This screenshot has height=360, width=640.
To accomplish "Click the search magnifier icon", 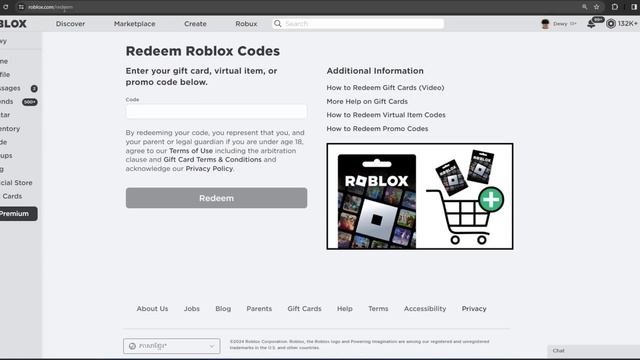I will (278, 24).
